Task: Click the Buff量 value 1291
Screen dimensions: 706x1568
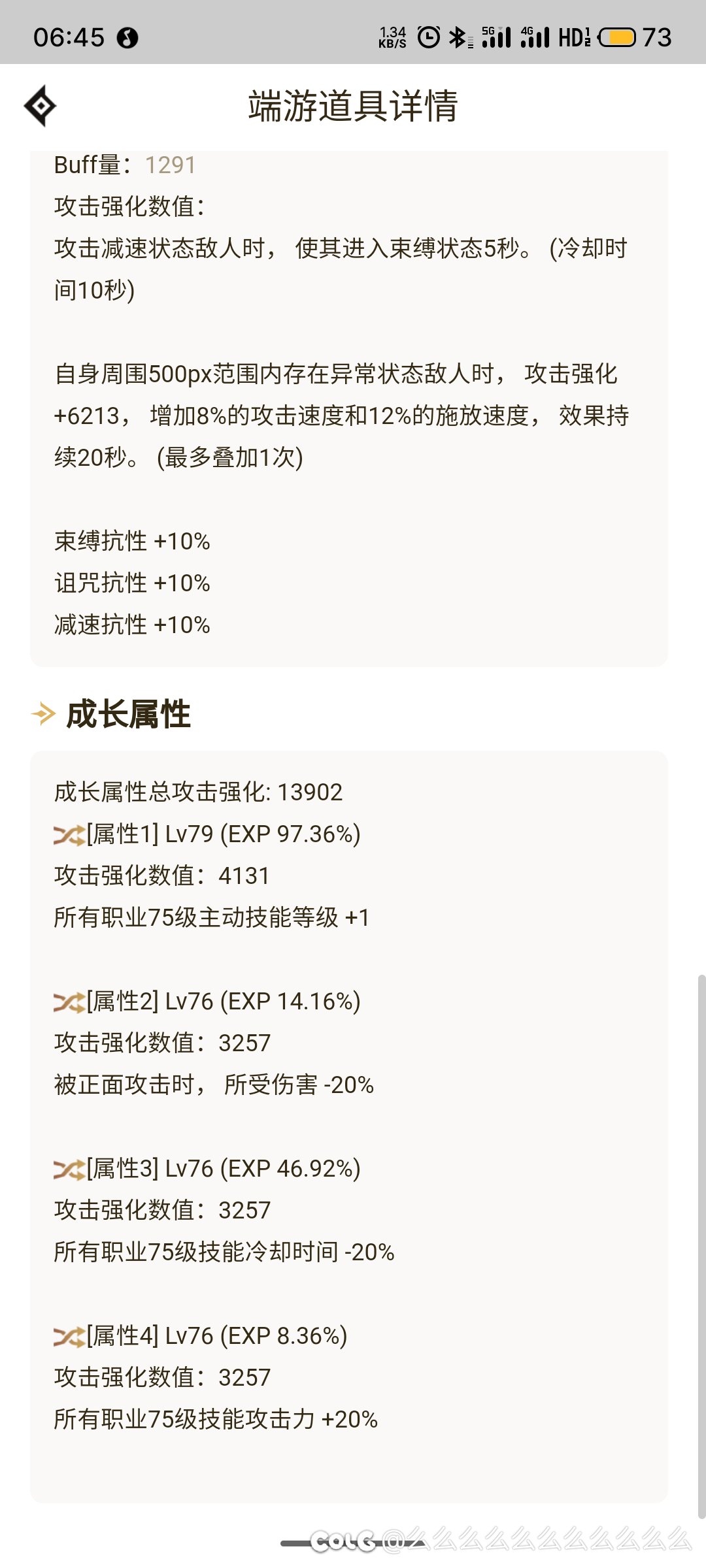Action: (x=170, y=165)
